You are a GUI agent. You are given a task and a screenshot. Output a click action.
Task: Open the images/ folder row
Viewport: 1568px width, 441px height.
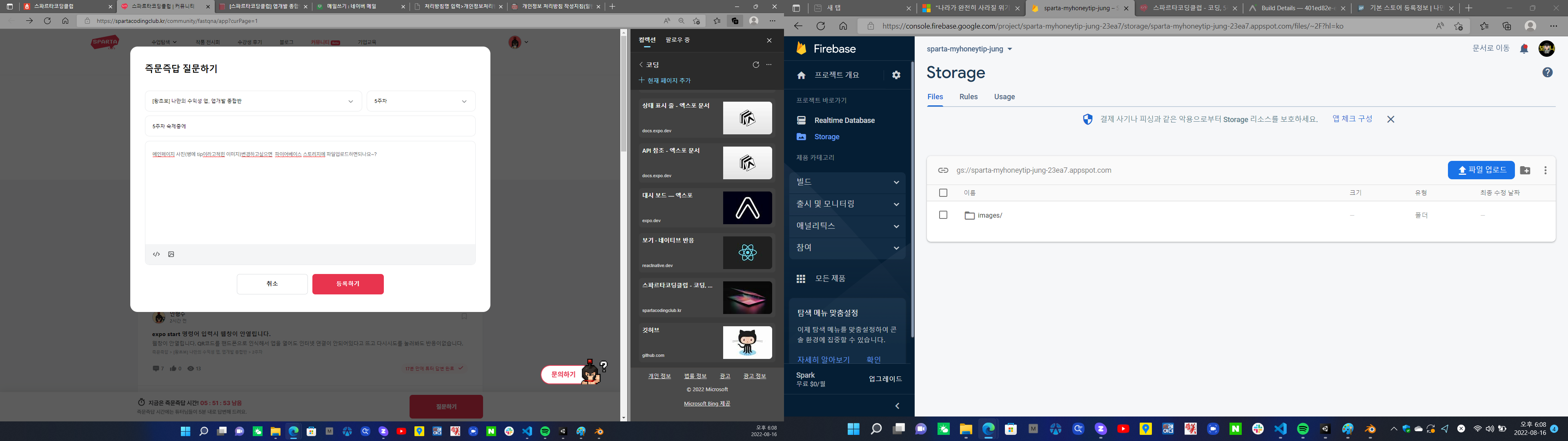(1241, 216)
